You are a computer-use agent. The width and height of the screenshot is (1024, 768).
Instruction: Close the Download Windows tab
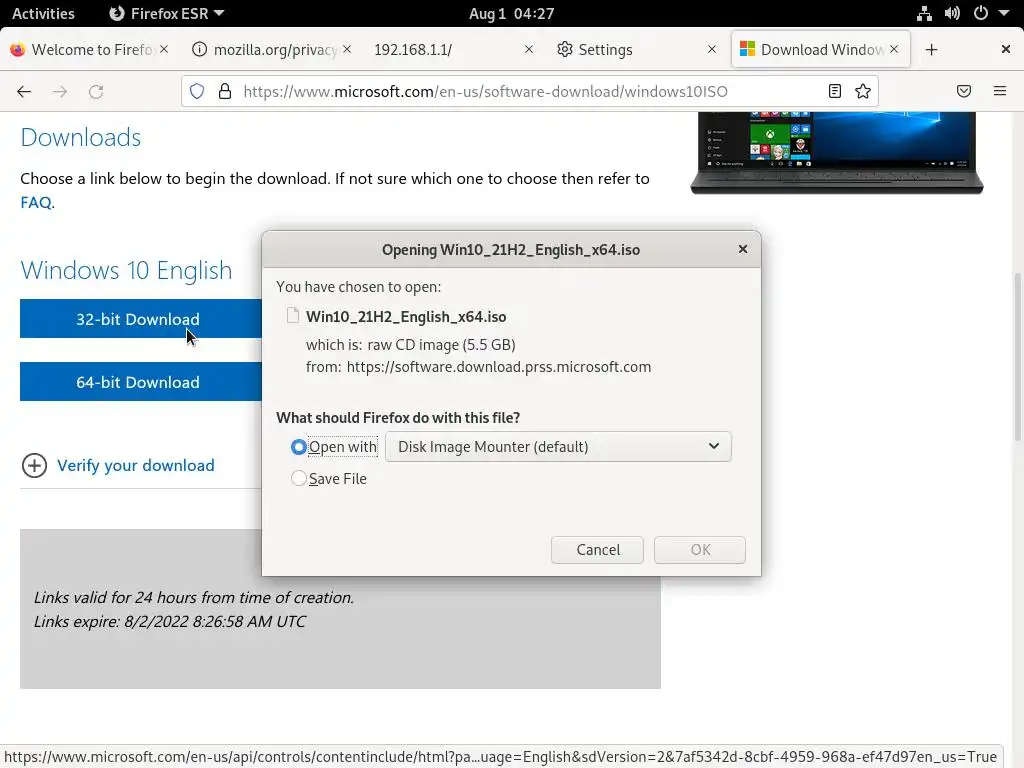[894, 49]
